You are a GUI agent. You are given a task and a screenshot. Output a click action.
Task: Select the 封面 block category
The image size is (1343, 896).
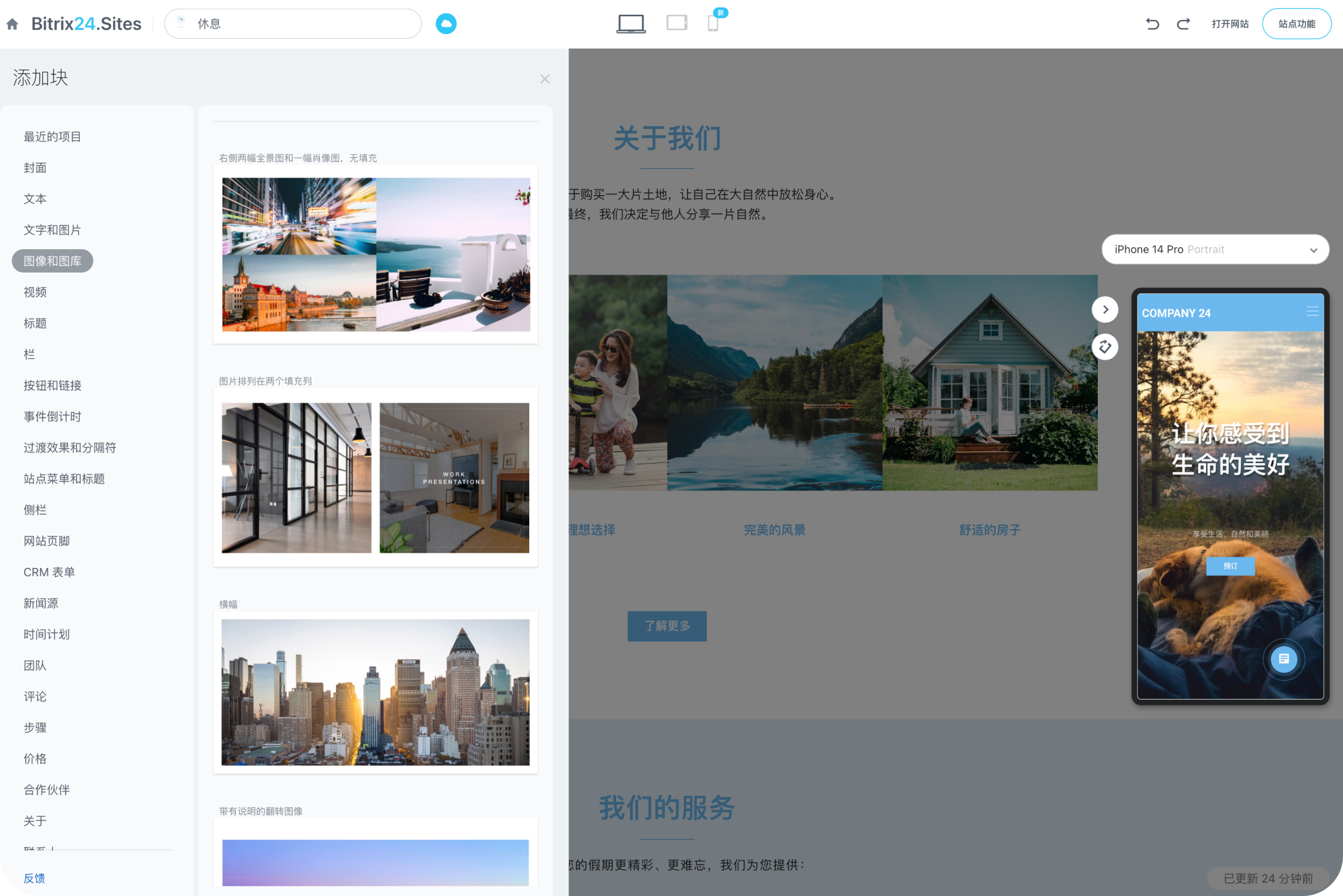tap(35, 168)
